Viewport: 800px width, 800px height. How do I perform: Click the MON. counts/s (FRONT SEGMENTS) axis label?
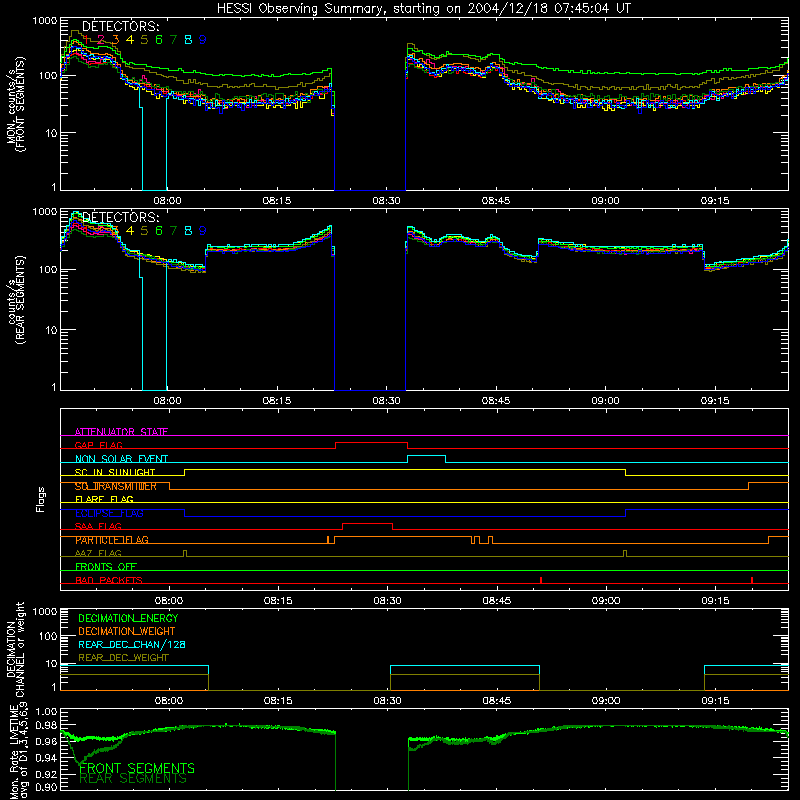coord(15,104)
